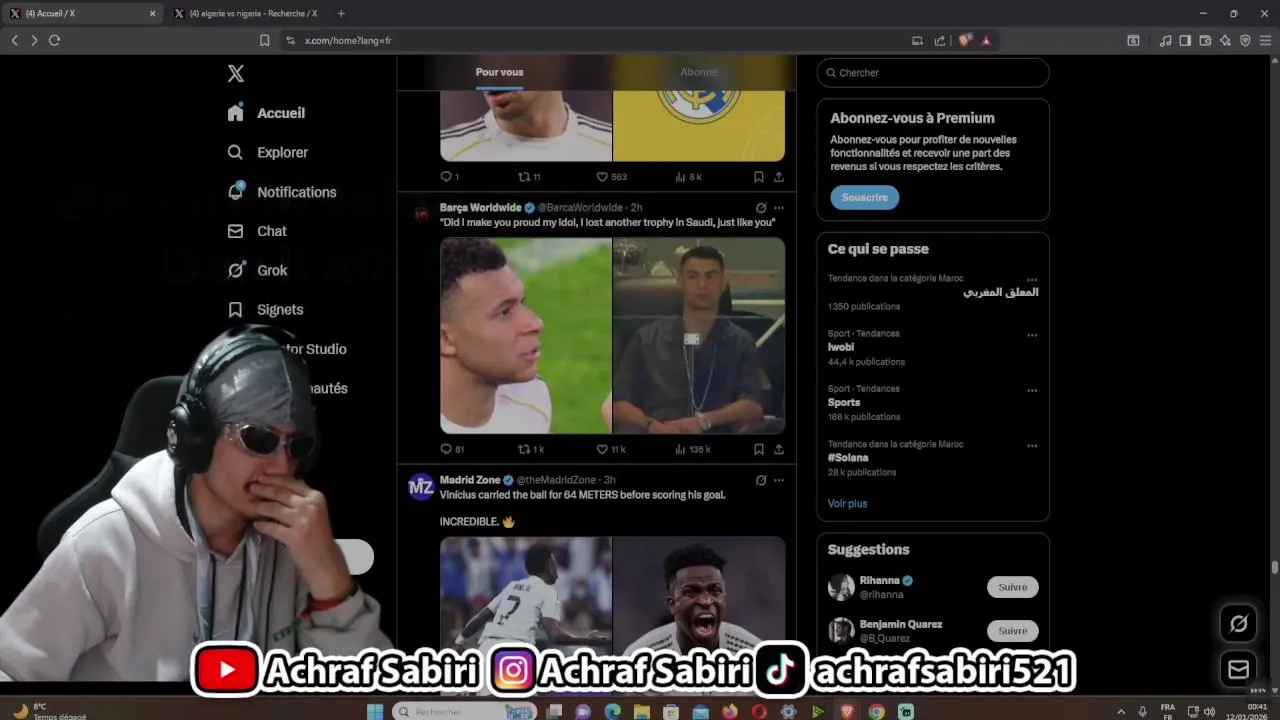Screen dimensions: 1280x720
Task: Switch to the Abonnements timeline tab
Action: coord(698,72)
